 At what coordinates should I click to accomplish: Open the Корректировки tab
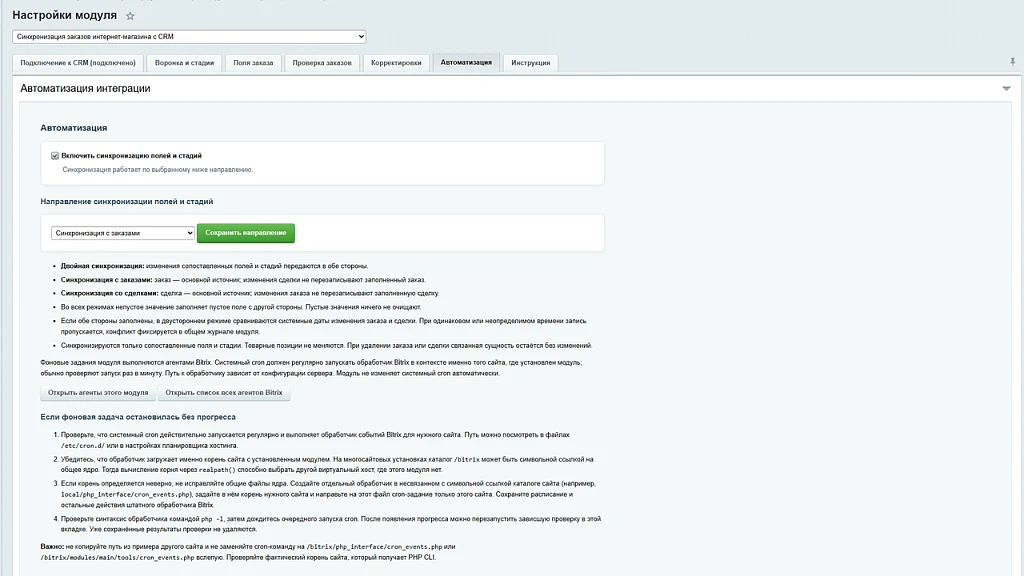[396, 63]
